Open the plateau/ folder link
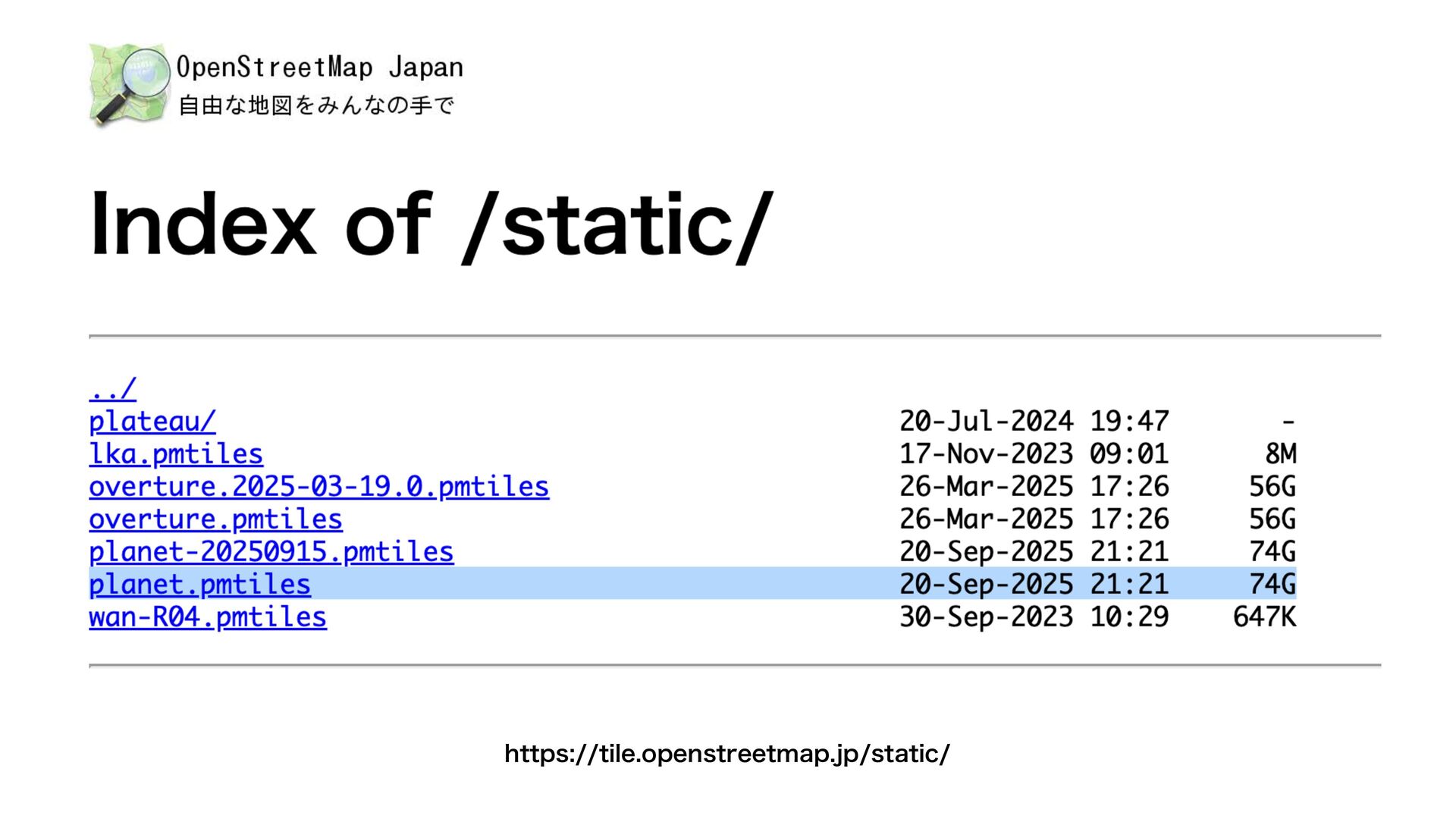 [152, 421]
